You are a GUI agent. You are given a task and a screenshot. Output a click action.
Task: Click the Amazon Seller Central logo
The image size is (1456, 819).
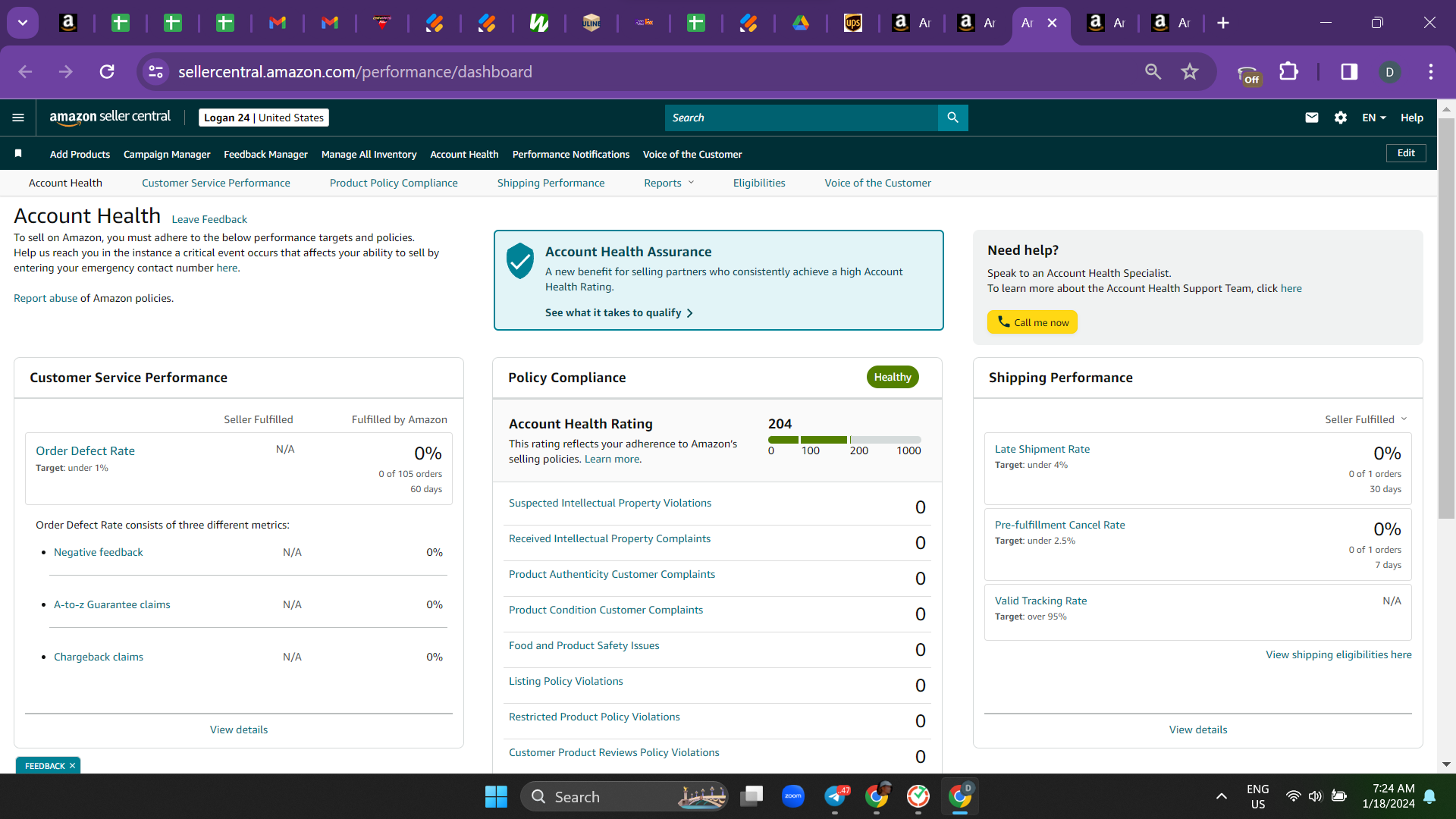[110, 117]
